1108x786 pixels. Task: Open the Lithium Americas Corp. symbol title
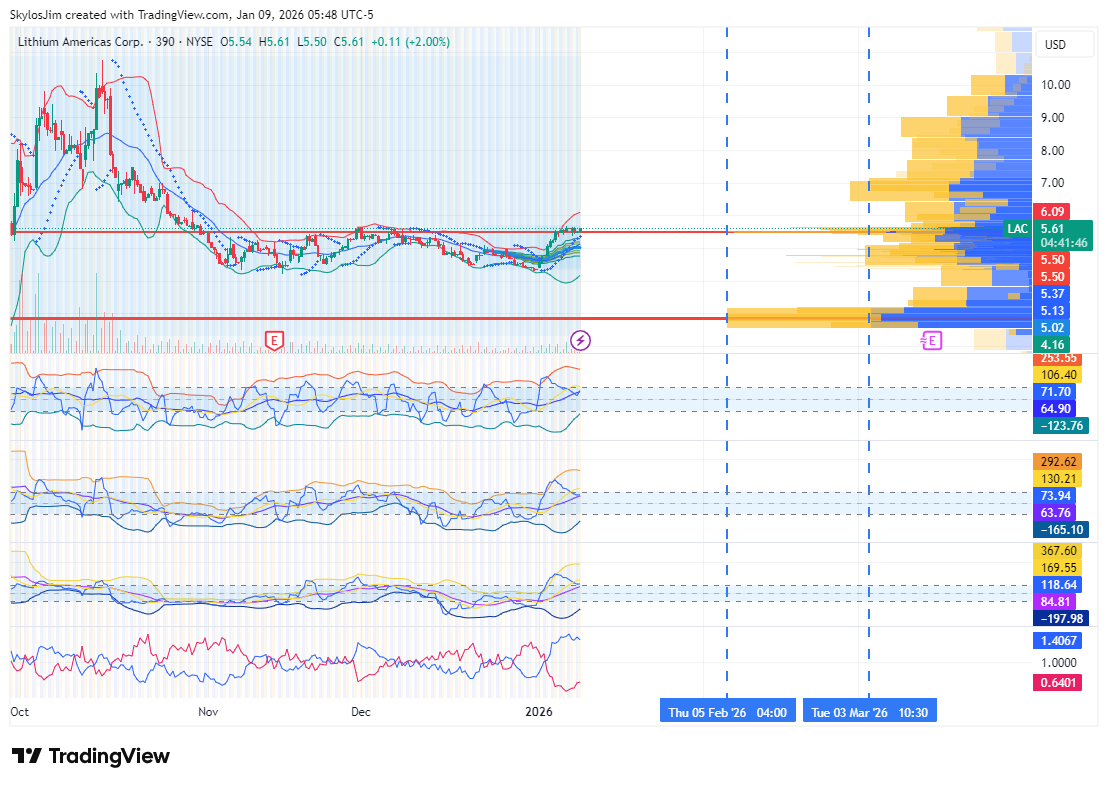(80, 42)
